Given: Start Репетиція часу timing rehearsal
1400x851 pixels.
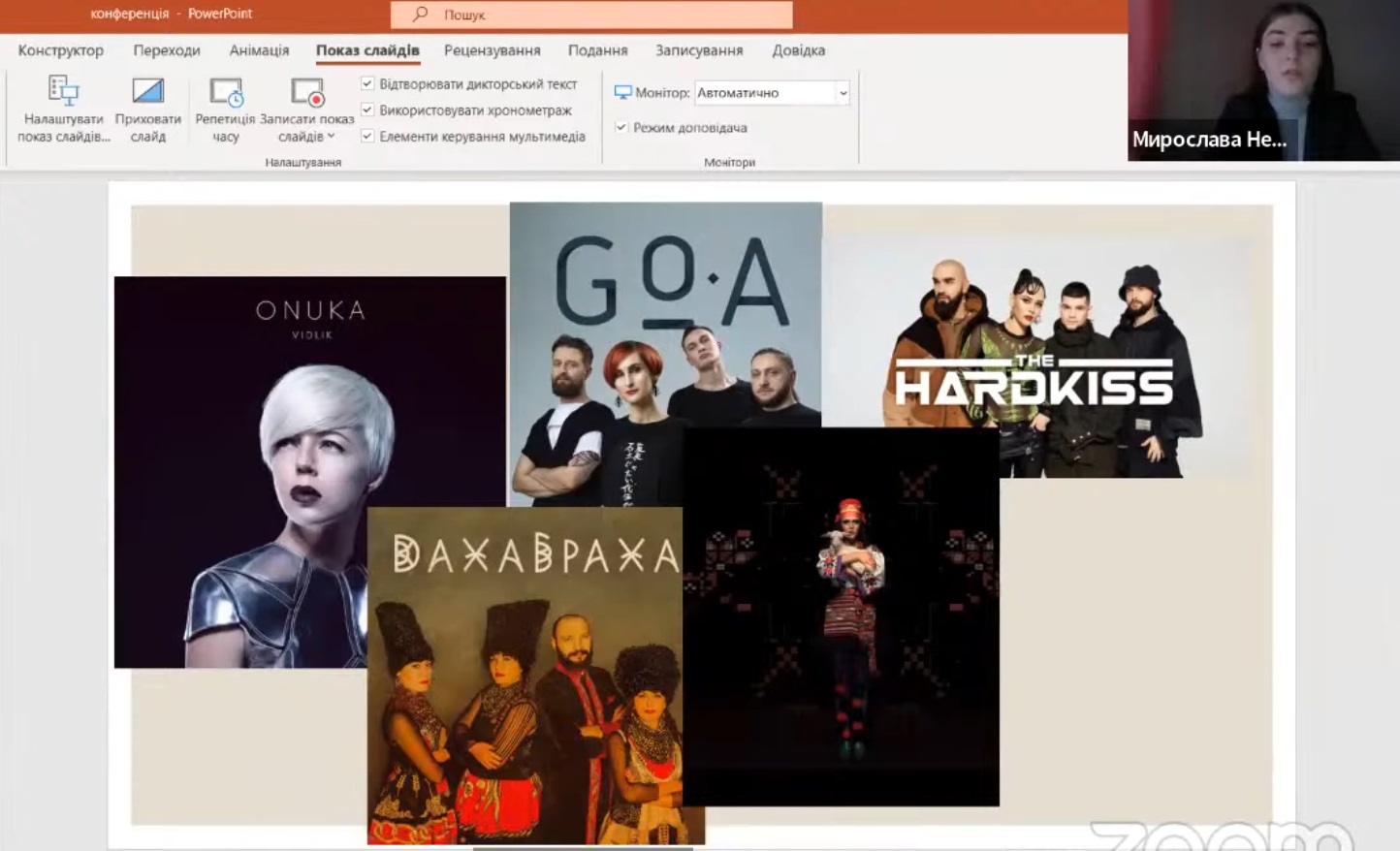Looking at the screenshot, I should 226,92.
